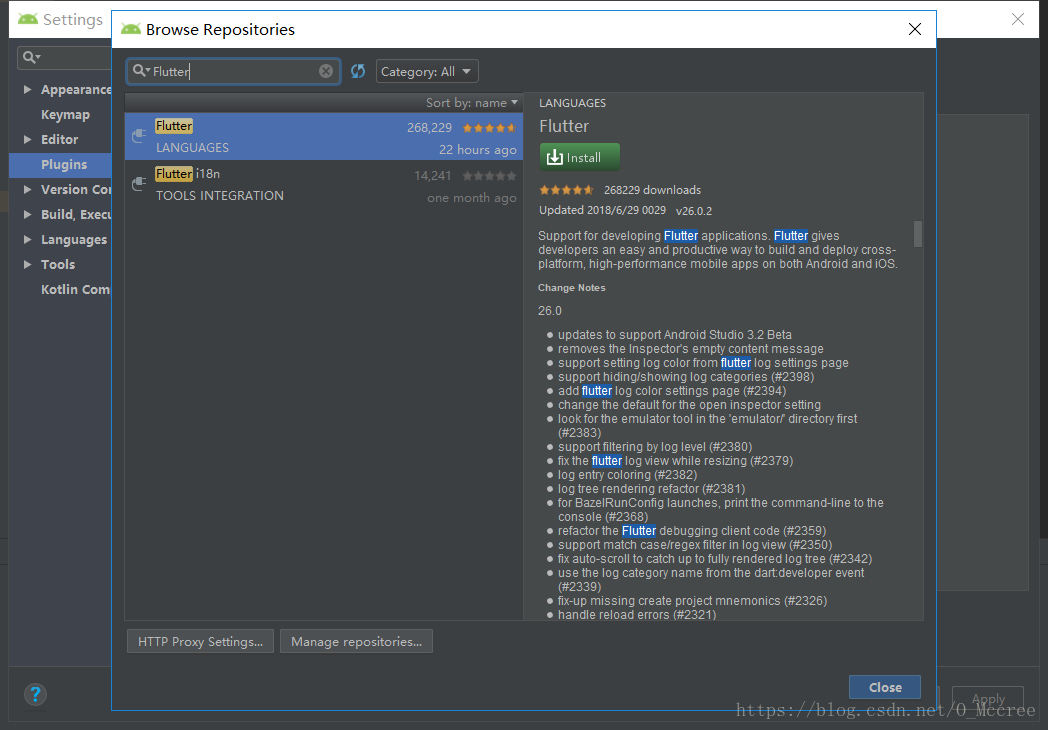This screenshot has height=730, width=1048.
Task: Click '268,229' download count on Flutter row
Action: click(x=429, y=128)
